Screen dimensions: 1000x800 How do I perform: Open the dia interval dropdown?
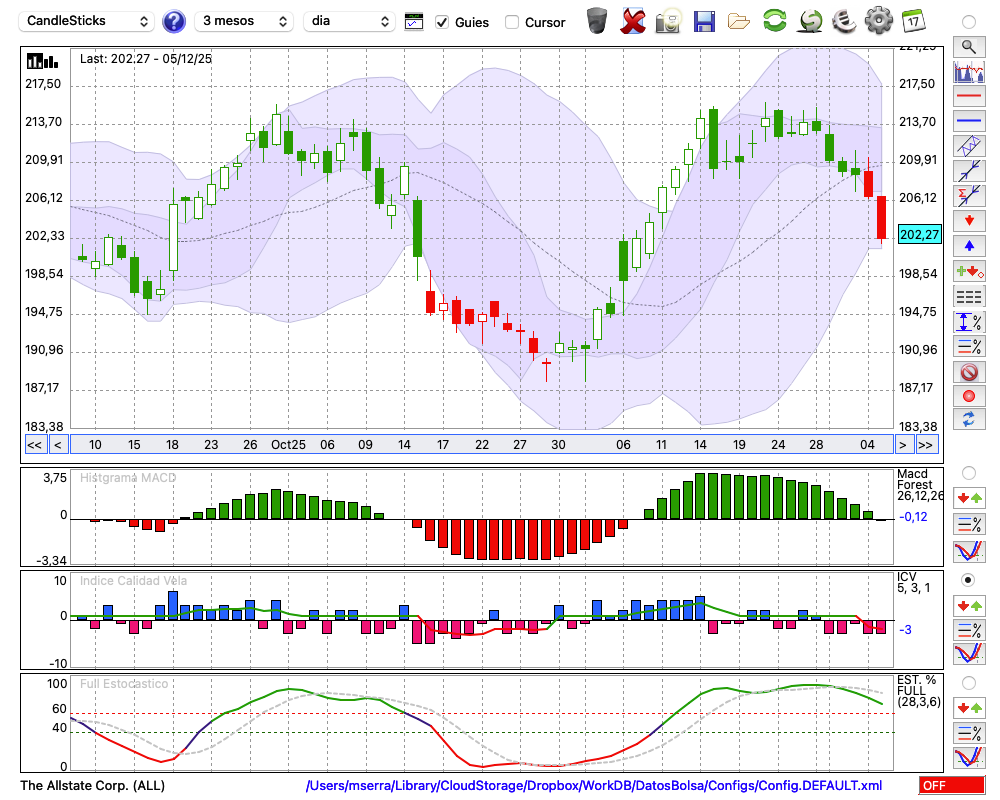click(x=349, y=21)
